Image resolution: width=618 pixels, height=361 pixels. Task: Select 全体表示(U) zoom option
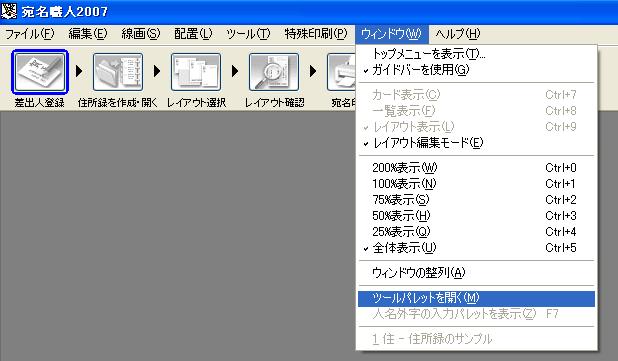(476, 248)
